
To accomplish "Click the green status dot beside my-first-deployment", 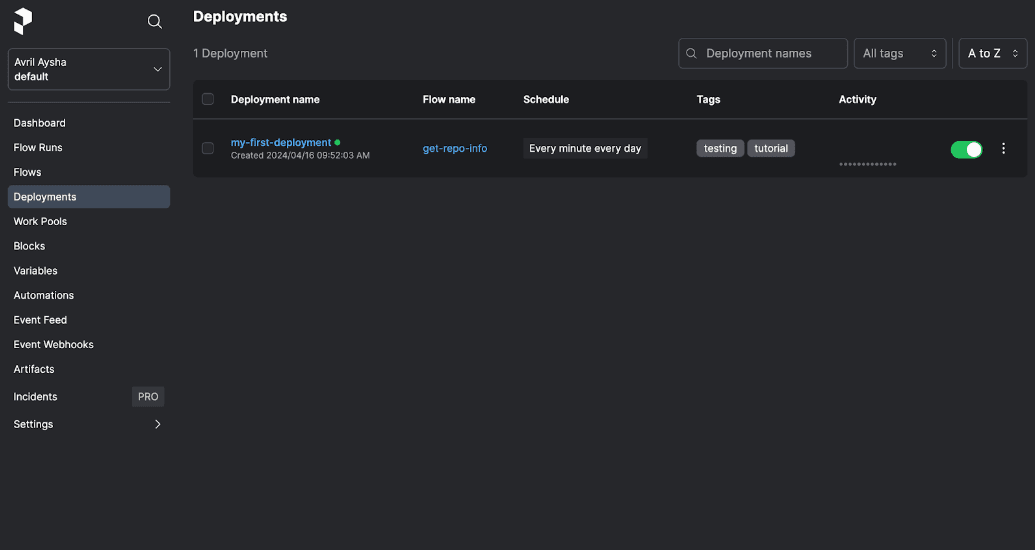I will pos(338,142).
